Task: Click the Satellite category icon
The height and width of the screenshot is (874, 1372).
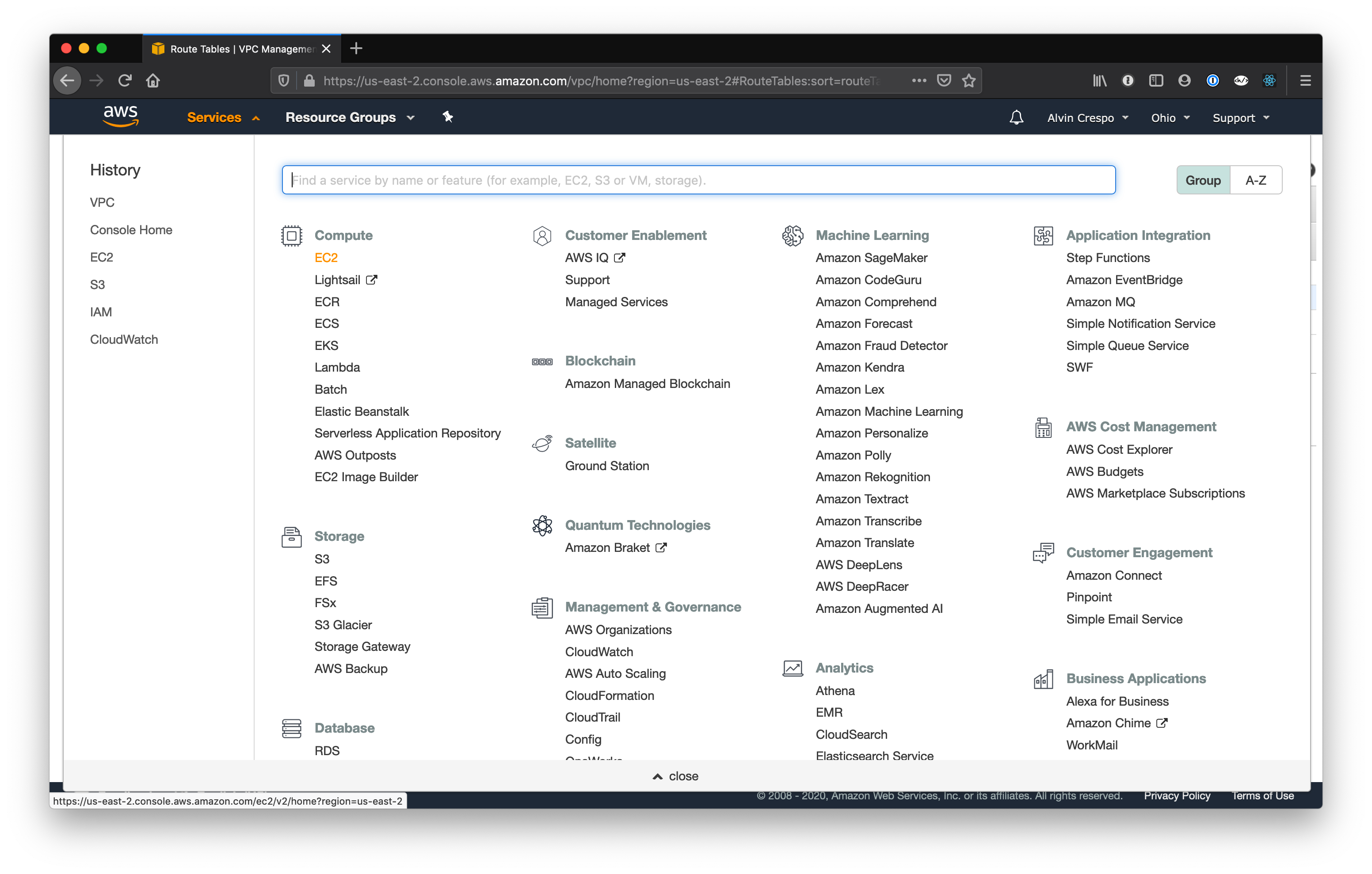Action: pyautogui.click(x=542, y=443)
